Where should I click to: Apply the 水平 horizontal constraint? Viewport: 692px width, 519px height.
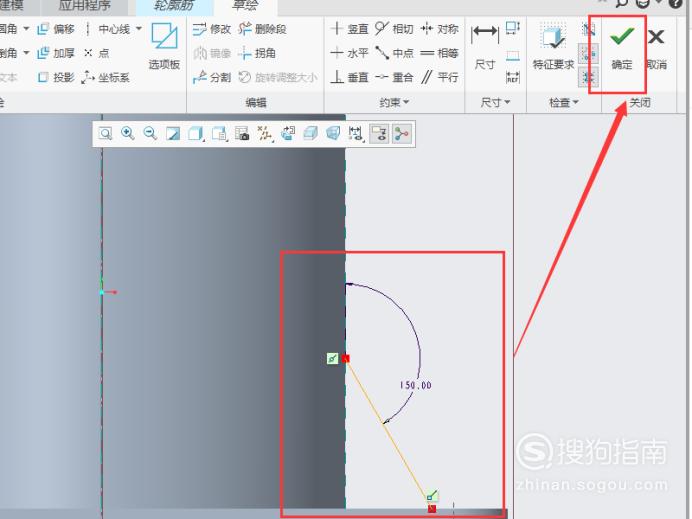coord(349,53)
